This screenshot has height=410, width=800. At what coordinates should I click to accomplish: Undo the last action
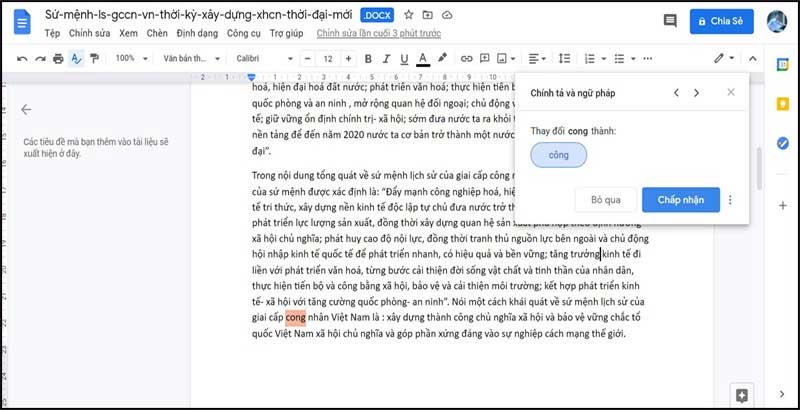pyautogui.click(x=22, y=59)
